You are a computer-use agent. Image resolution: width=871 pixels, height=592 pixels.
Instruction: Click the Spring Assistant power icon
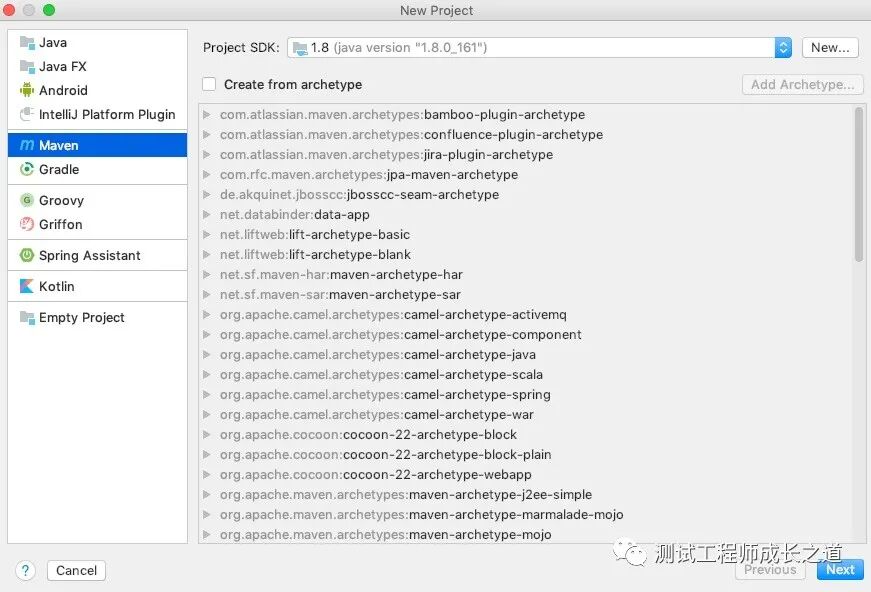click(x=27, y=255)
